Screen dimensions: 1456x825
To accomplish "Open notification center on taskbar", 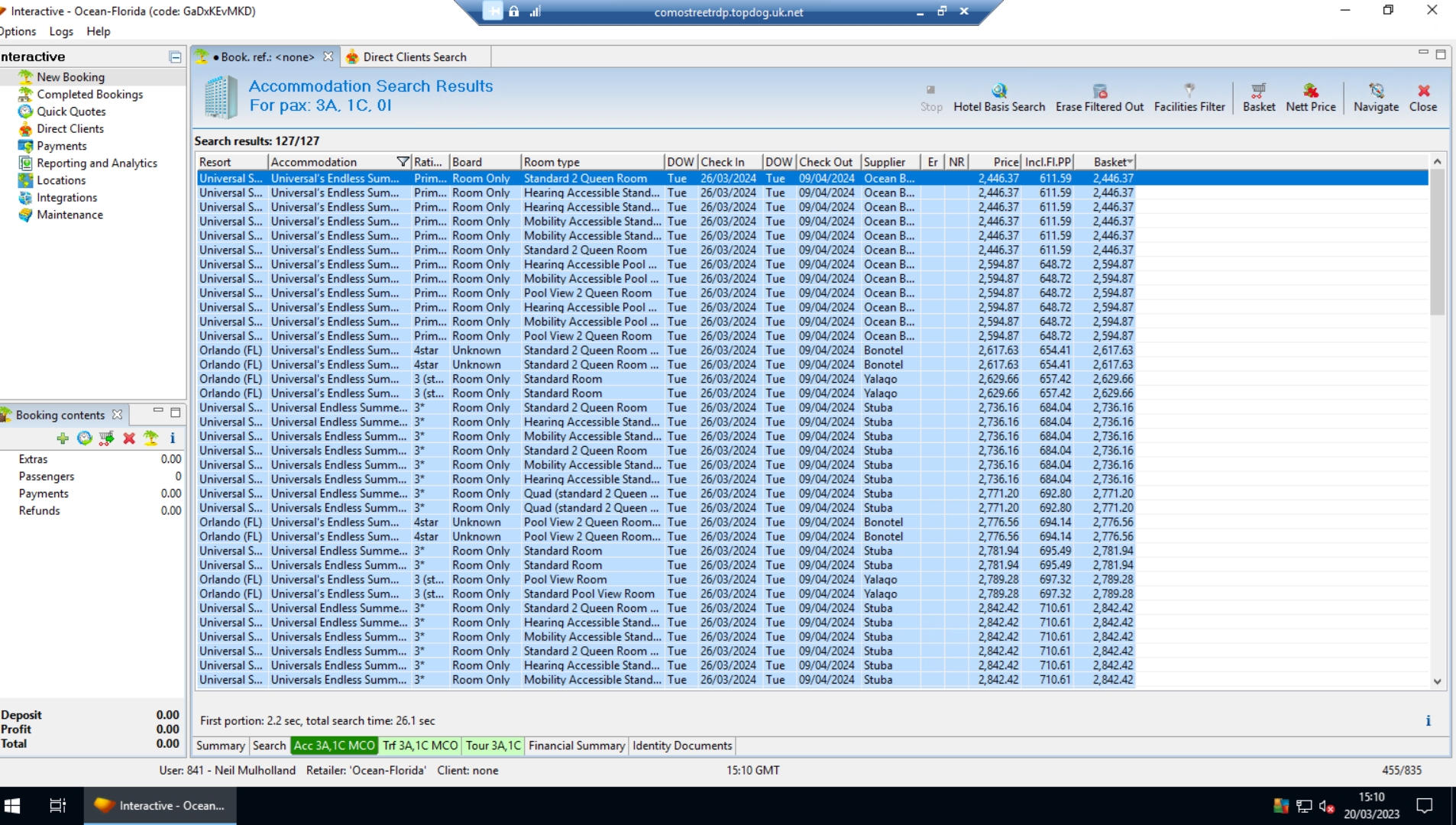I will [1424, 806].
